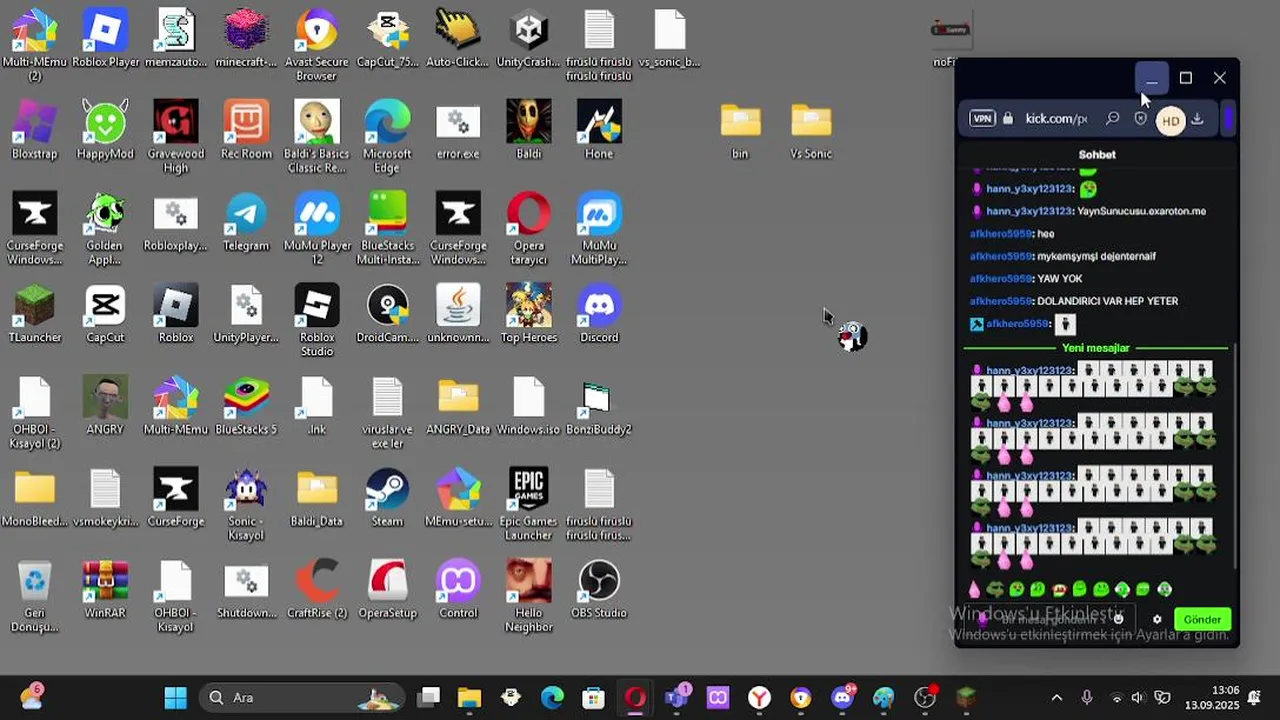The image size is (1280, 720).
Task: Click the YaynSunucusu.exaroton.me message text
Action: tap(1142, 211)
